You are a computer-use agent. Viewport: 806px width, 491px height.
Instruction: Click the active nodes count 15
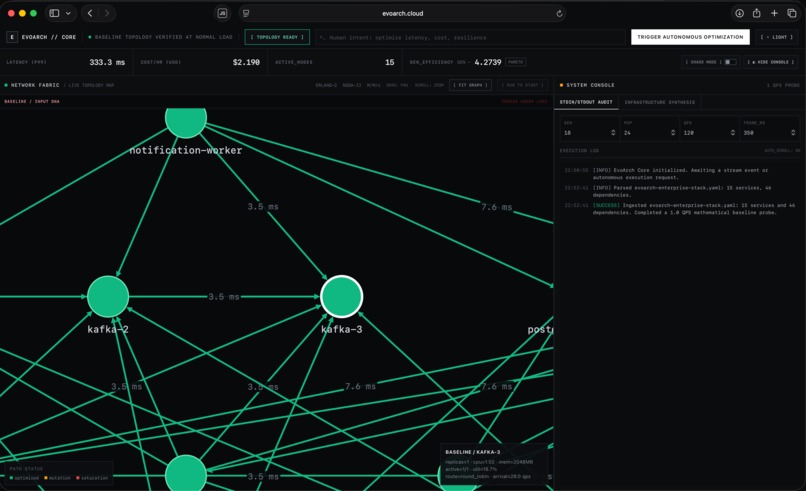[390, 62]
